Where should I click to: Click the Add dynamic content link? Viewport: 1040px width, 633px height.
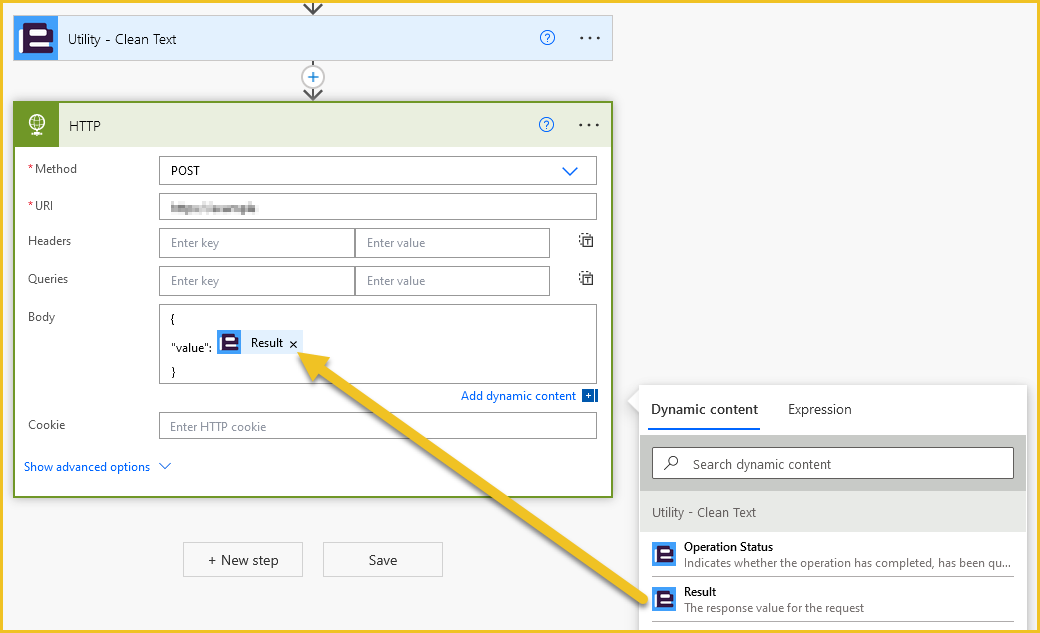pos(520,395)
